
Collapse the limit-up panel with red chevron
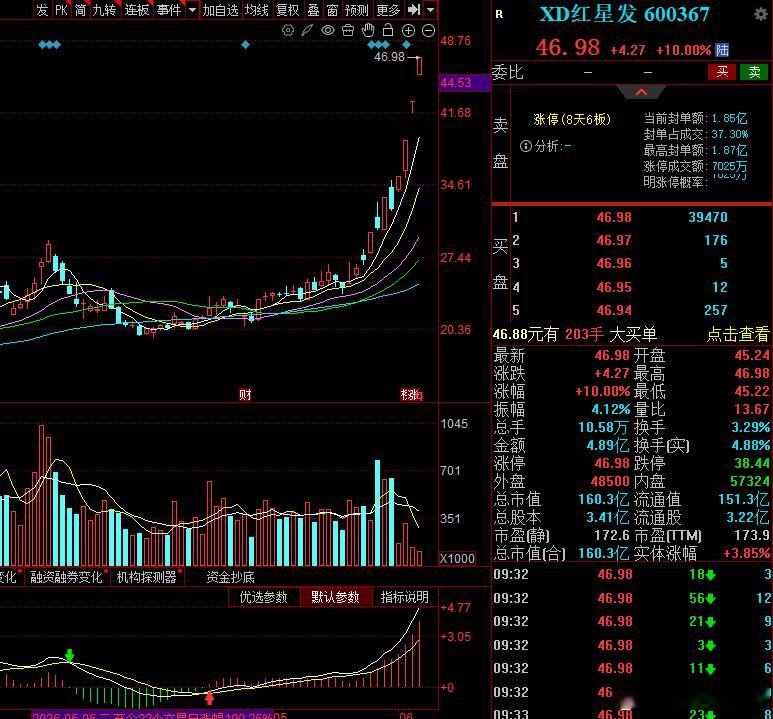[641, 92]
